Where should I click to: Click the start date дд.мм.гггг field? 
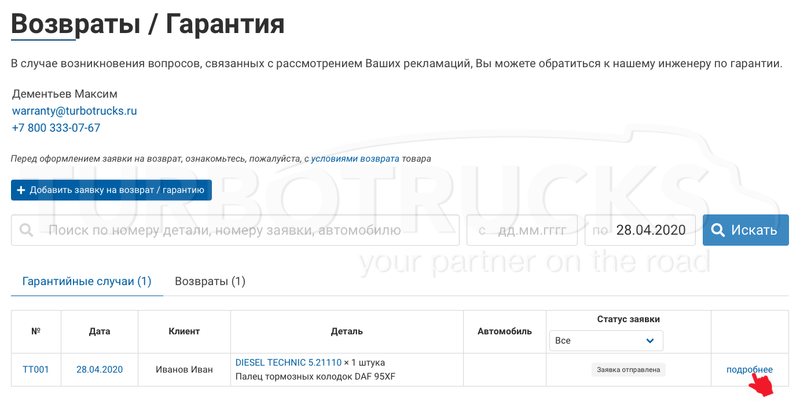(522, 230)
